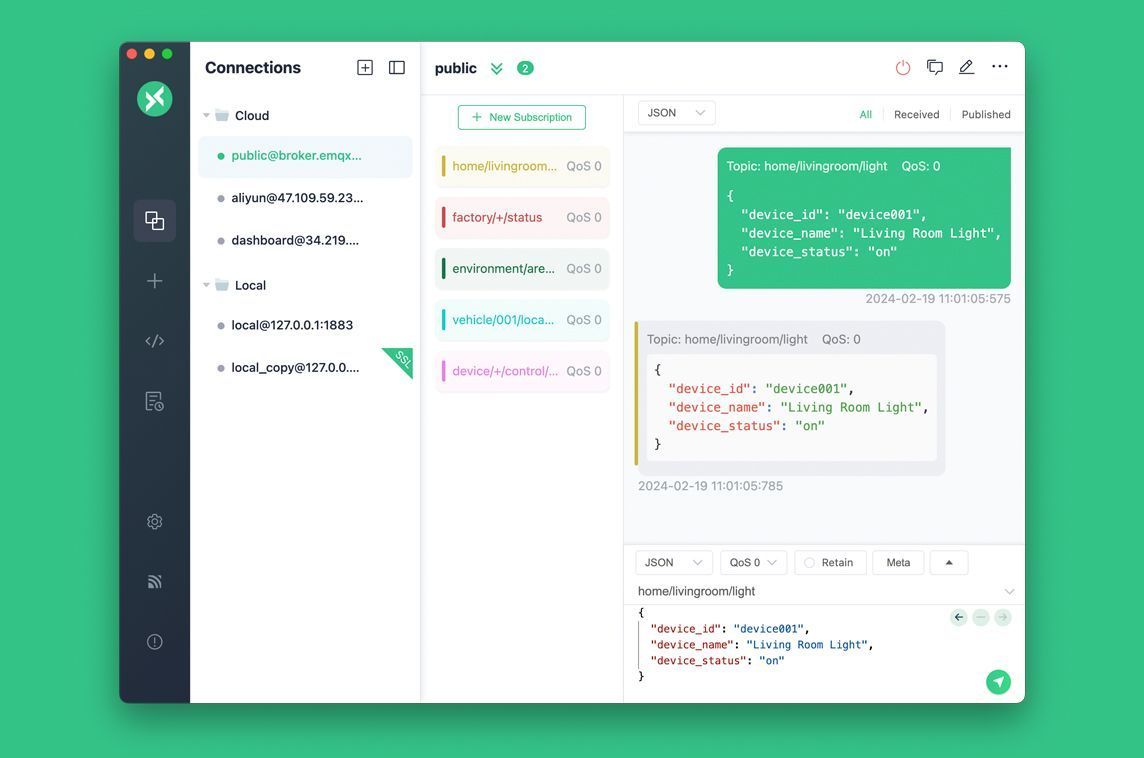
Task: Disconnect using the red power icon
Action: [903, 68]
